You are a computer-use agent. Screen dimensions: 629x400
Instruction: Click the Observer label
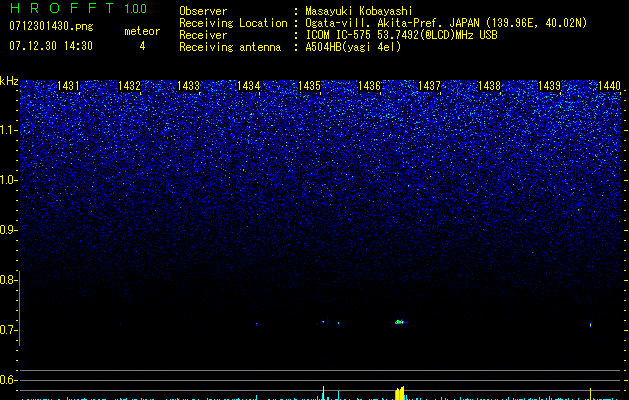(203, 11)
